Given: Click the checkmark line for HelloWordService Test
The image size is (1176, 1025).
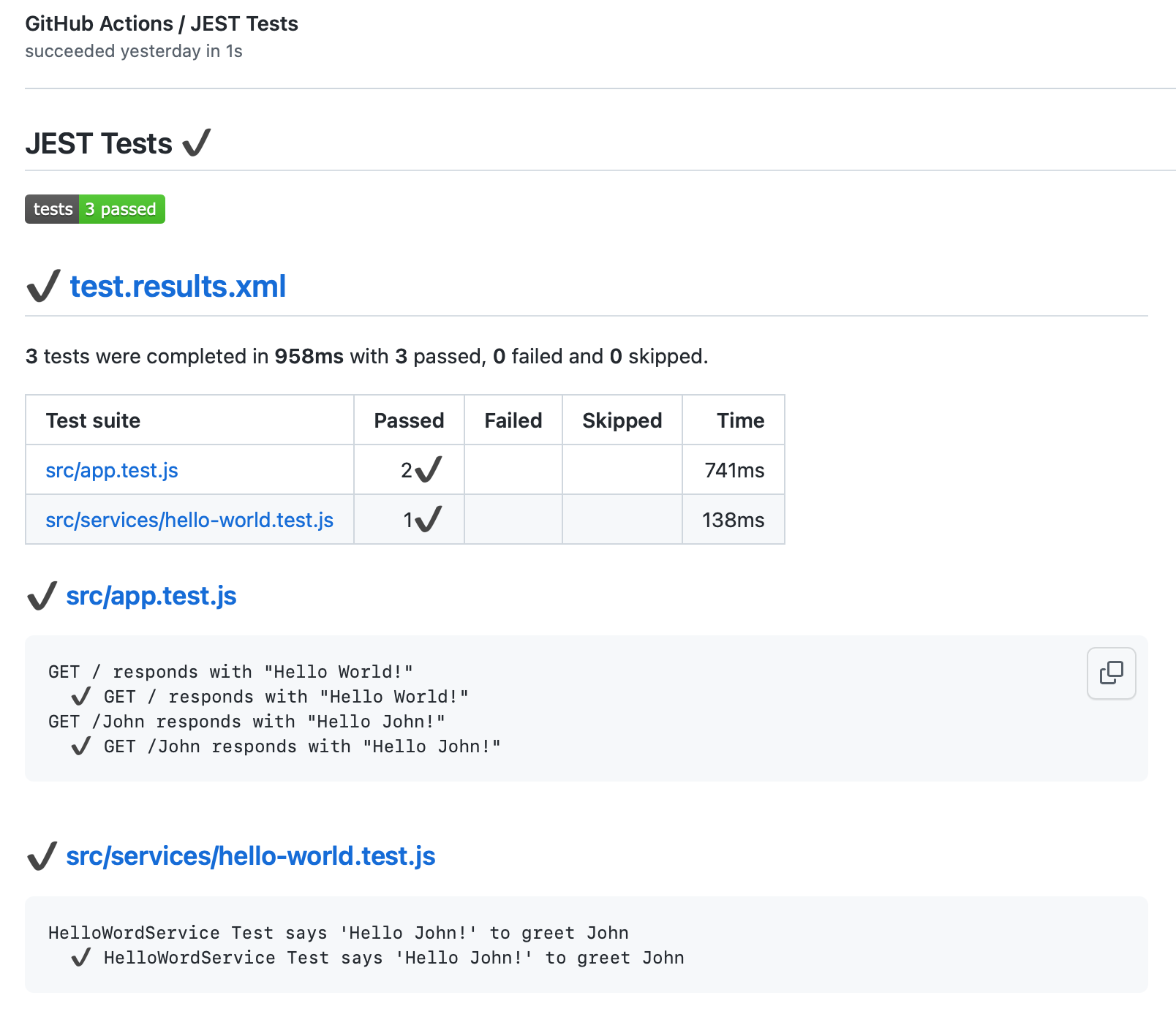Looking at the screenshot, I should pyautogui.click(x=378, y=958).
